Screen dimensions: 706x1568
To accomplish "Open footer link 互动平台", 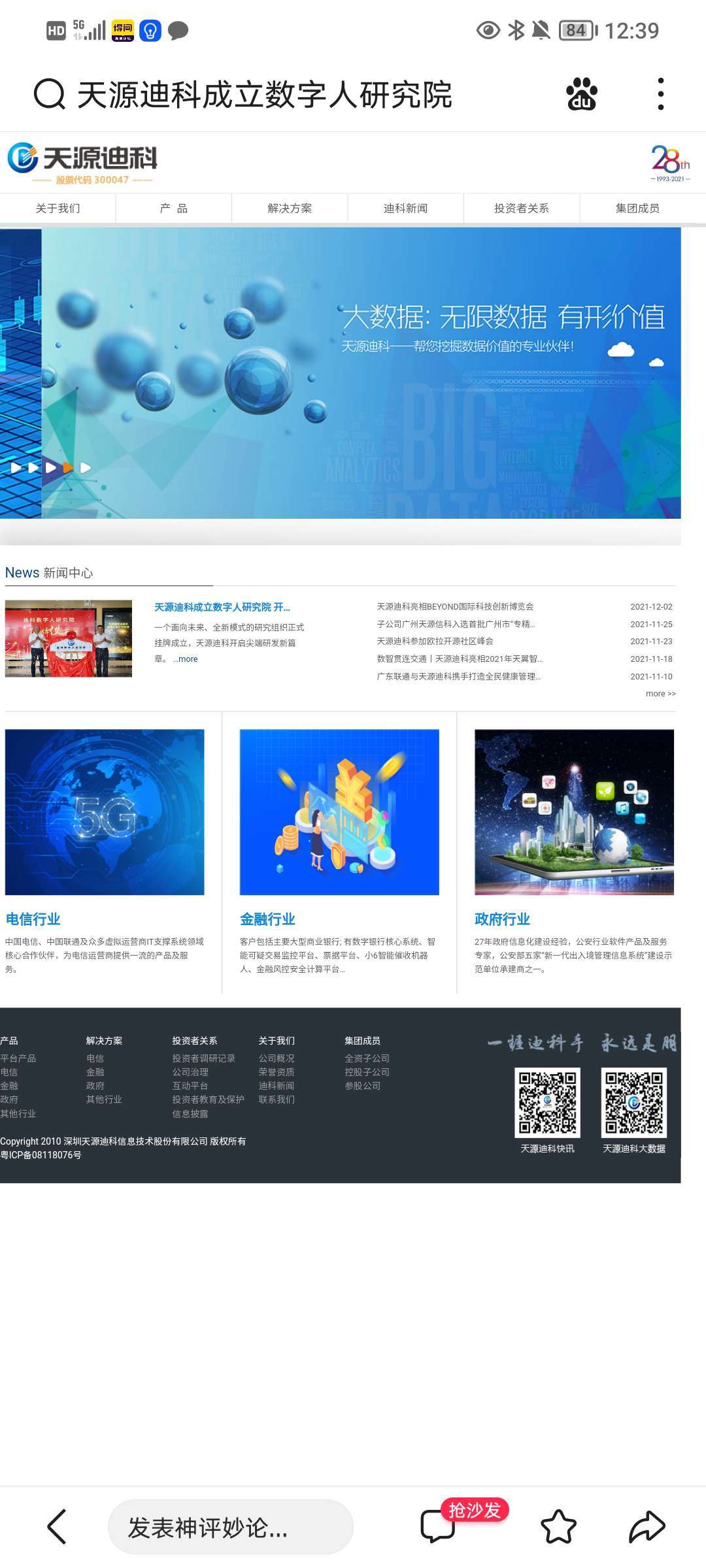I will [x=190, y=1086].
